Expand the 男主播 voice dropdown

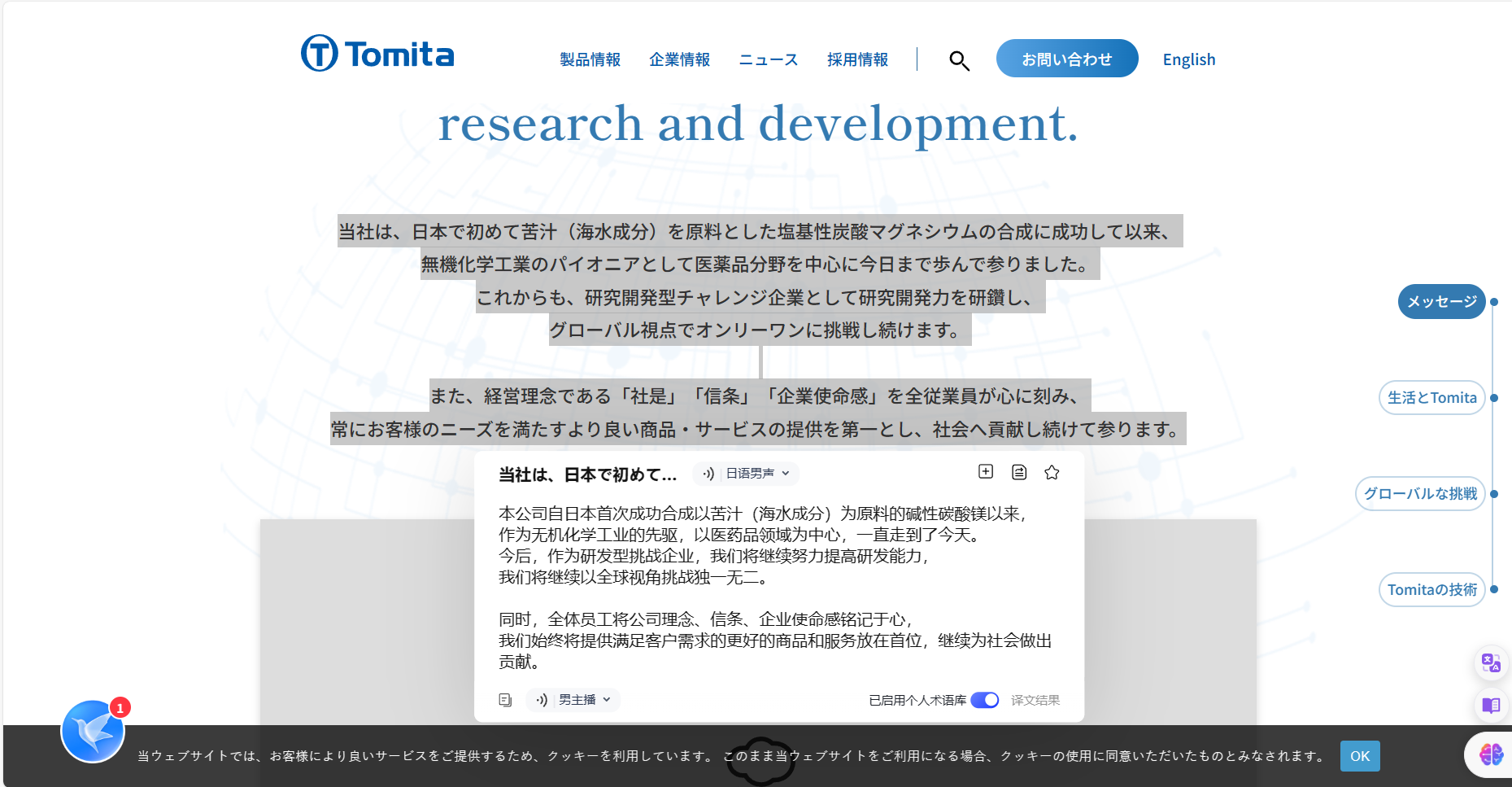(x=583, y=700)
